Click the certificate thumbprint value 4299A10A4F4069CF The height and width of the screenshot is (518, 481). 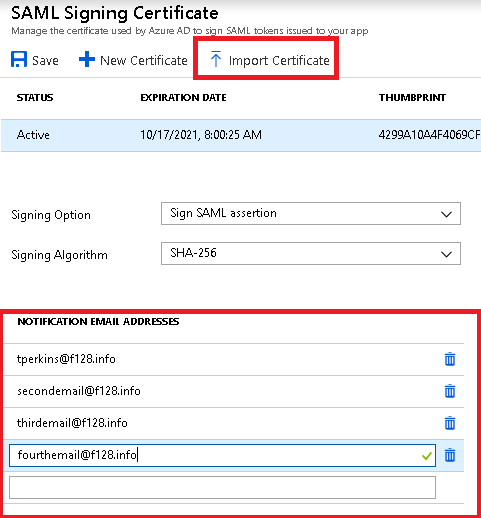[429, 135]
